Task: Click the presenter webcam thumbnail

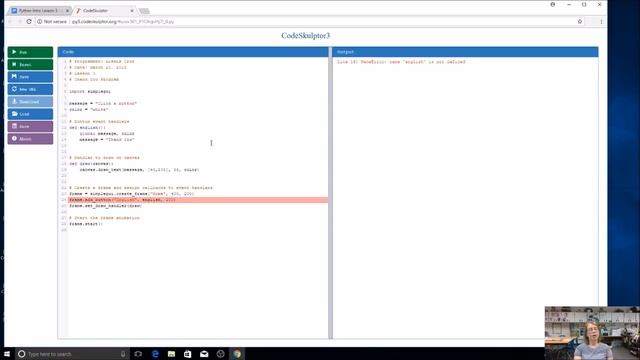Action: (x=592, y=333)
